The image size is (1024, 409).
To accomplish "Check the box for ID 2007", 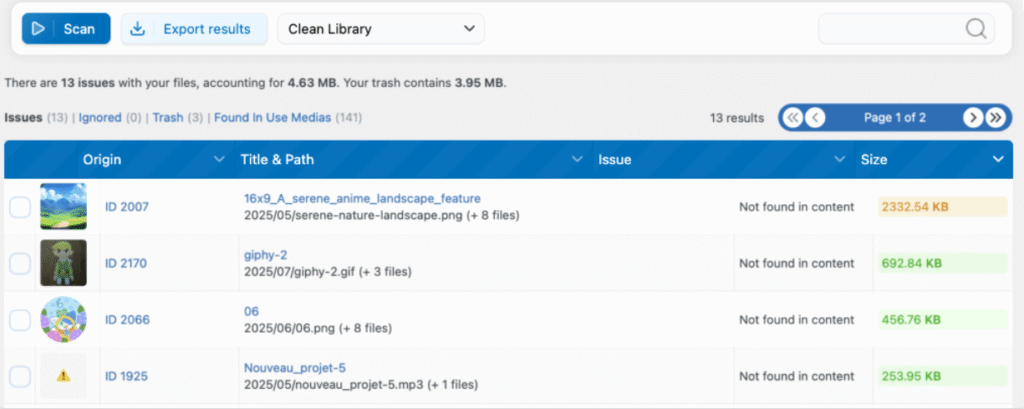I will 20,207.
